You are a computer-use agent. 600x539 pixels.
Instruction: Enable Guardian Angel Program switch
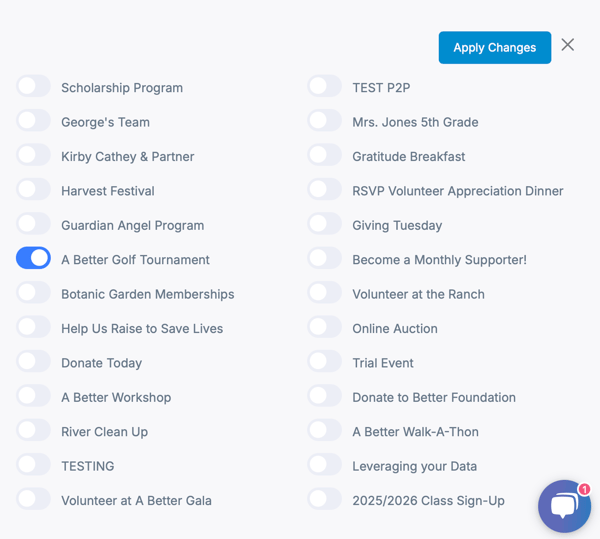(x=33, y=223)
